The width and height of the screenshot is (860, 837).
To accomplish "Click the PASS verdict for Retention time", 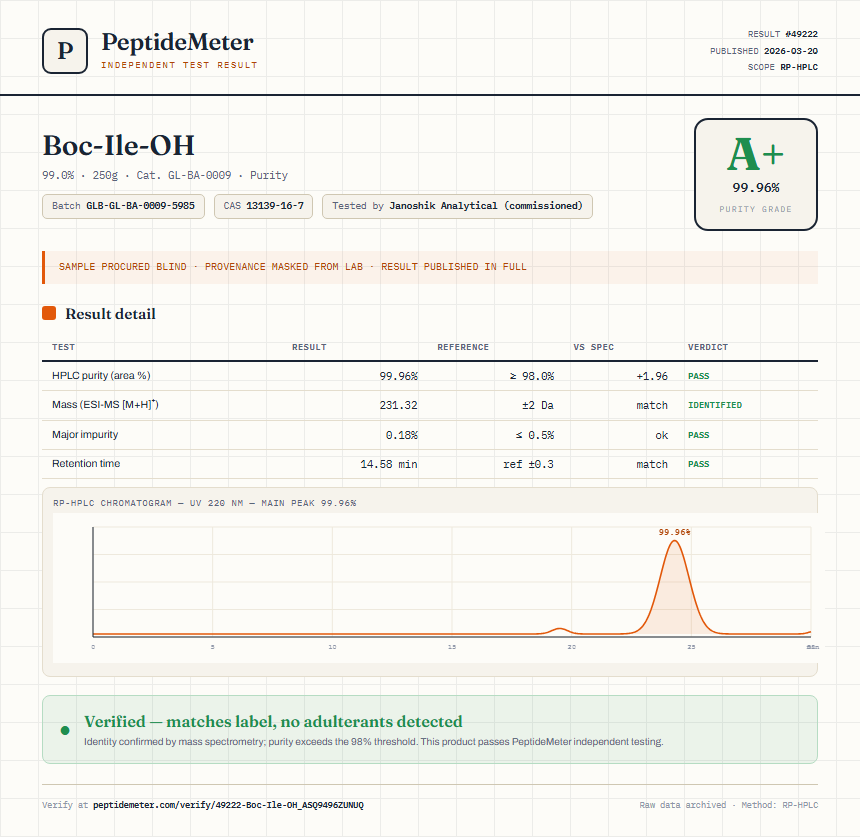I will [698, 464].
